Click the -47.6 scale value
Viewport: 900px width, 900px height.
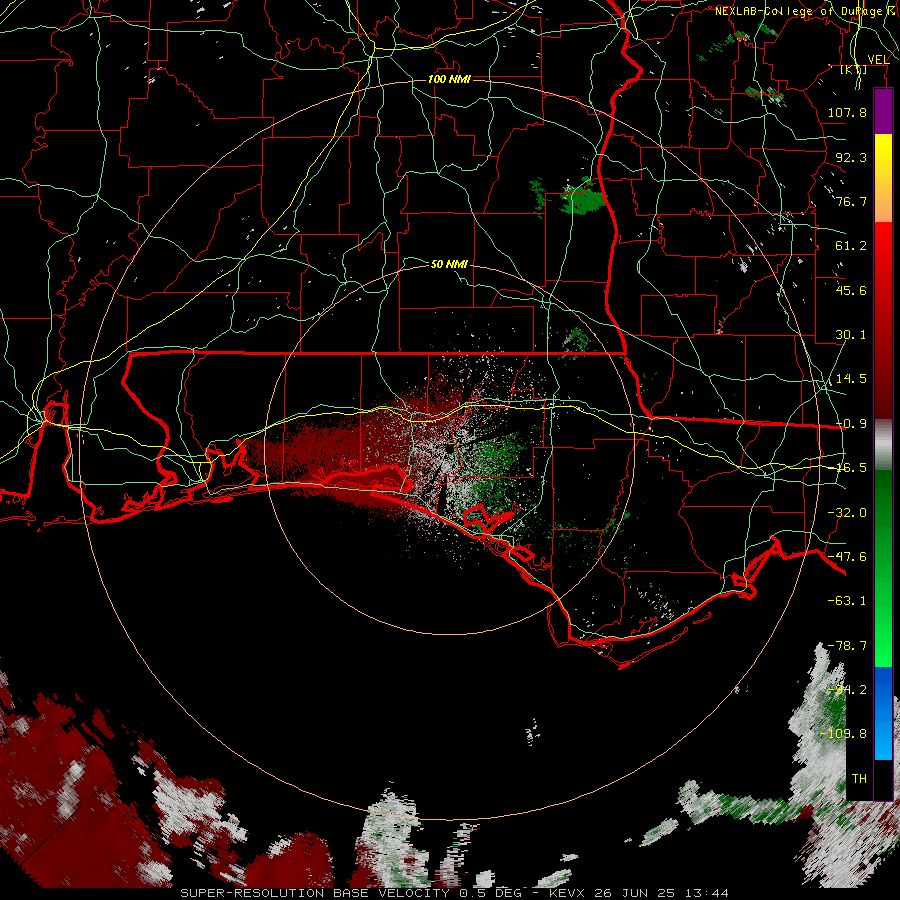point(847,557)
